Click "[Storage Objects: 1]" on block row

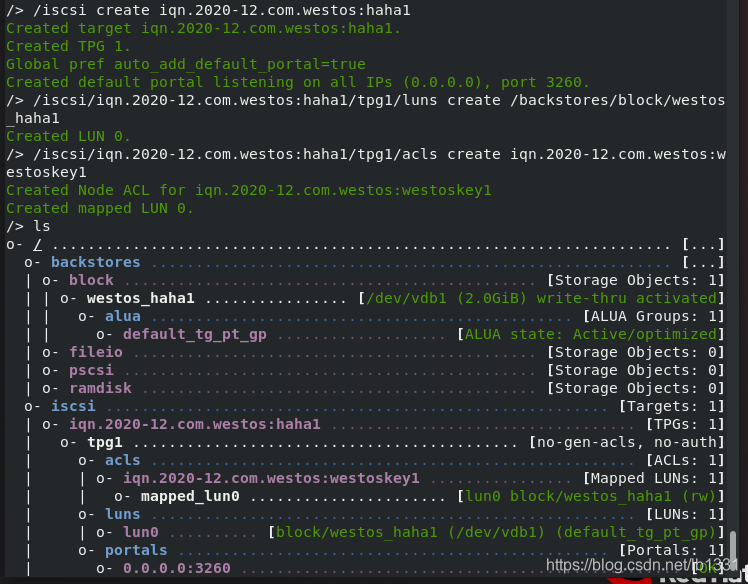coord(635,280)
